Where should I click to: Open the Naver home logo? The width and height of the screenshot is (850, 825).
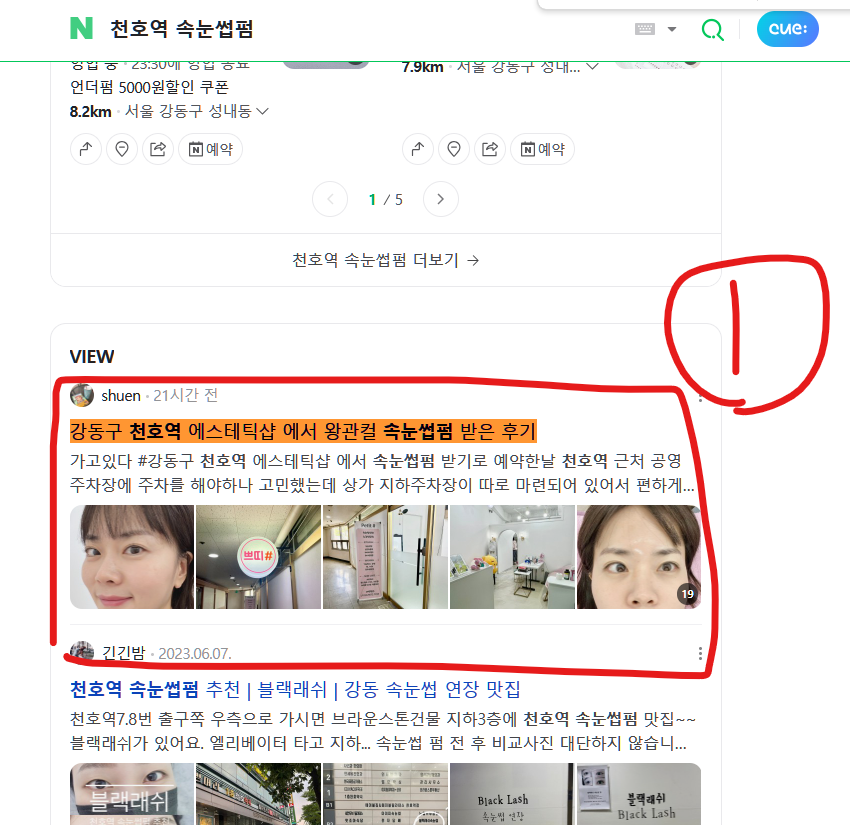tap(81, 28)
